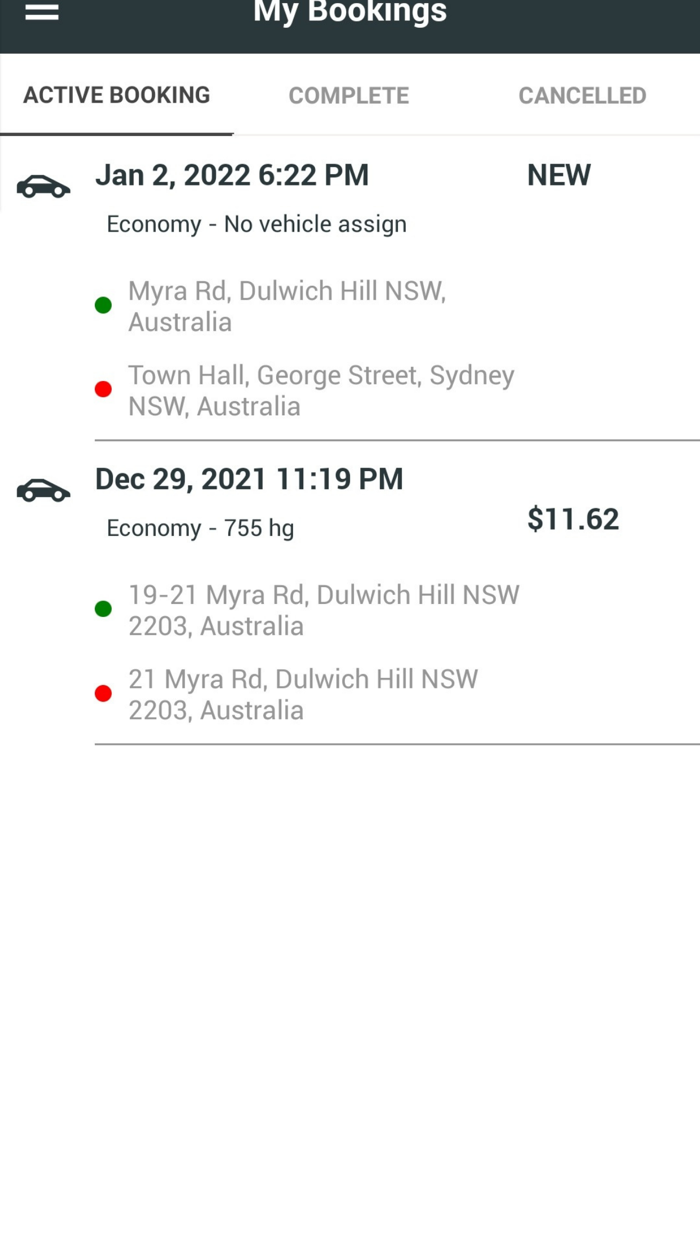Viewport: 700px width, 1244px height.
Task: Click the 21 Myra Rd dropoff address
Action: click(x=303, y=693)
